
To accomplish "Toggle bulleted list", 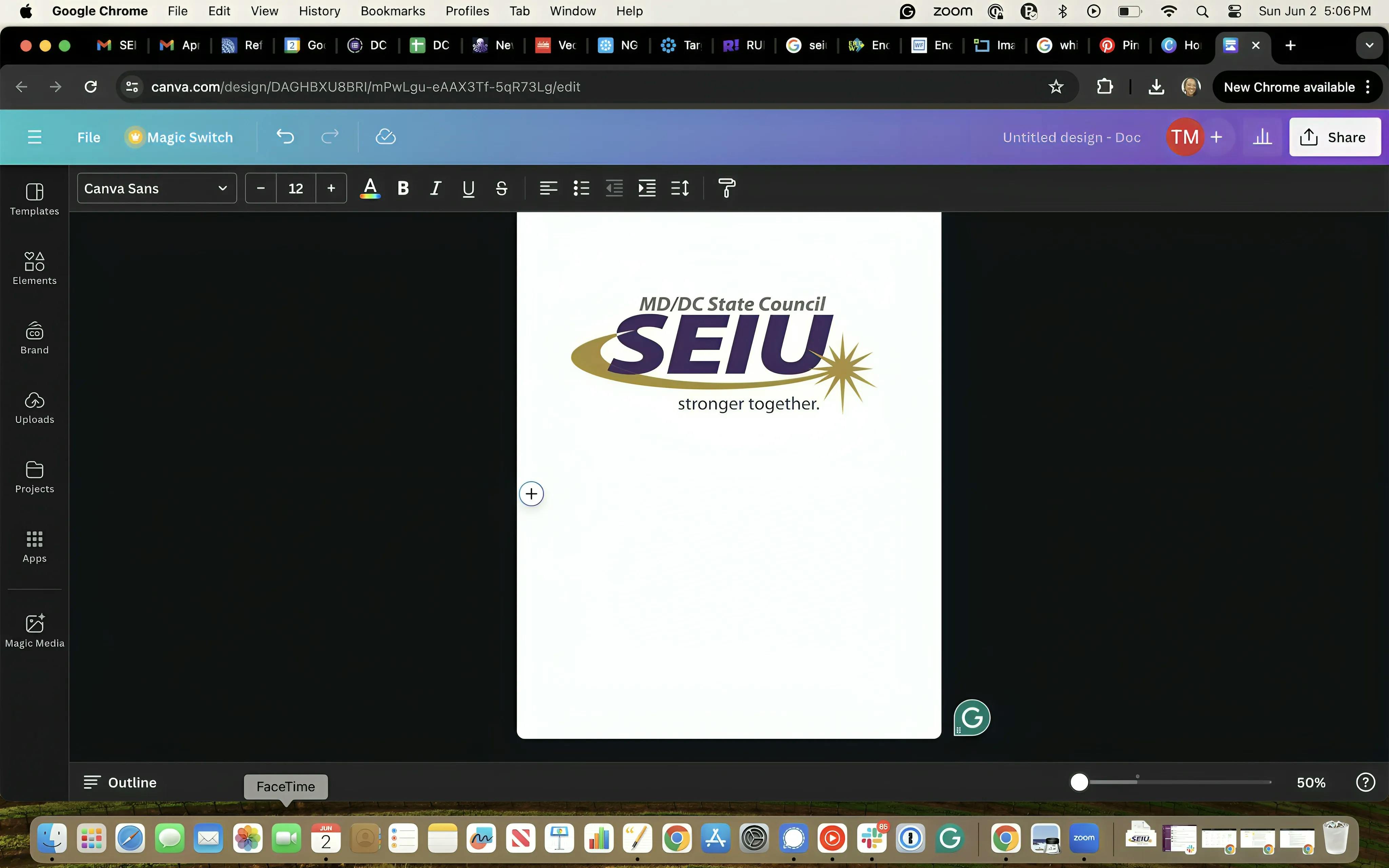I will [x=582, y=188].
